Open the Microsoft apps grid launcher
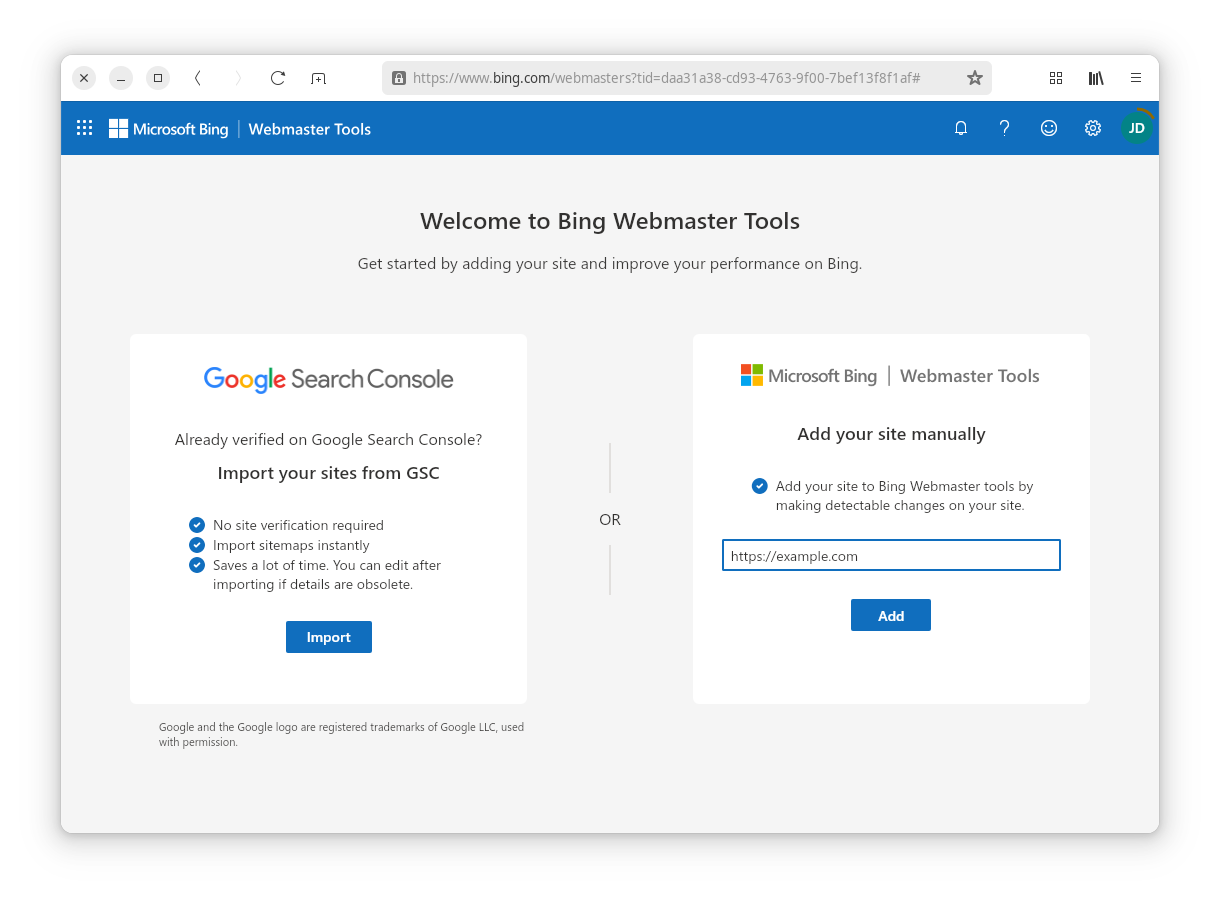 pos(85,128)
